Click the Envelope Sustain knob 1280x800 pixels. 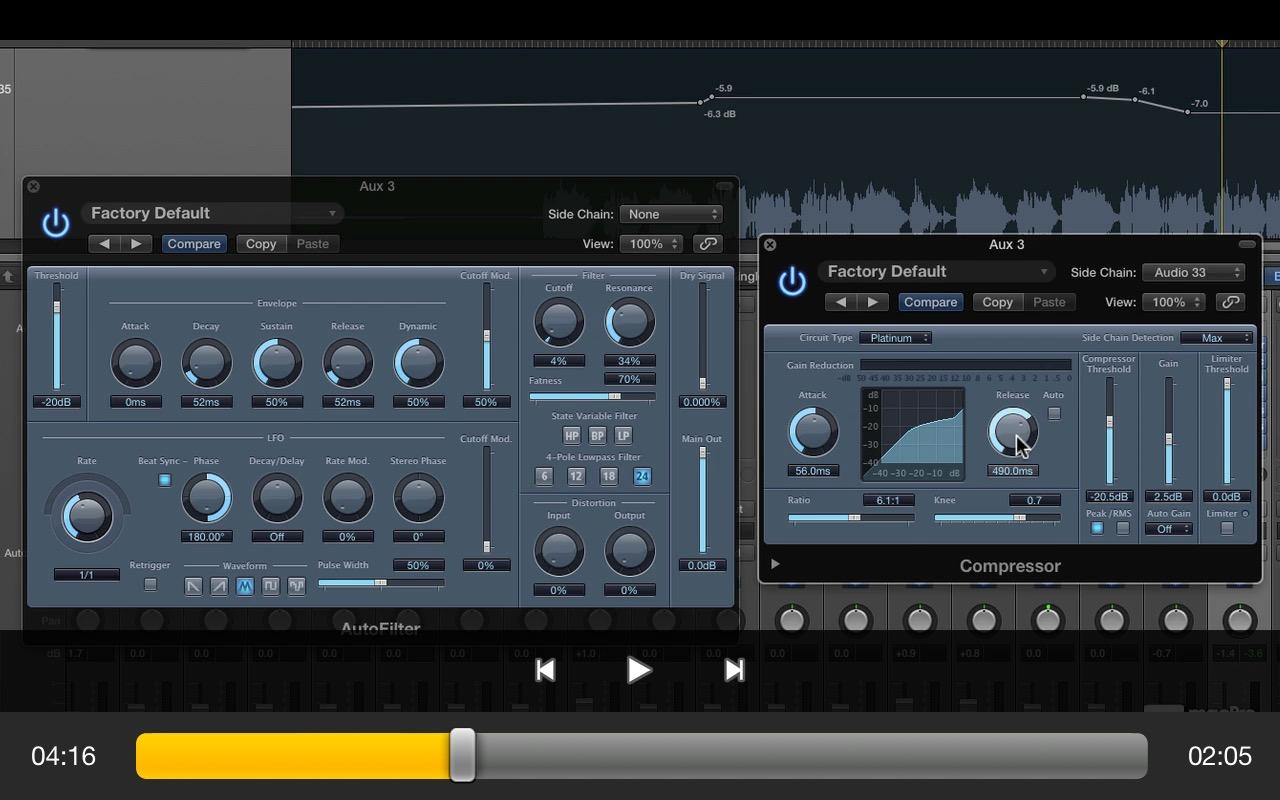(x=277, y=363)
